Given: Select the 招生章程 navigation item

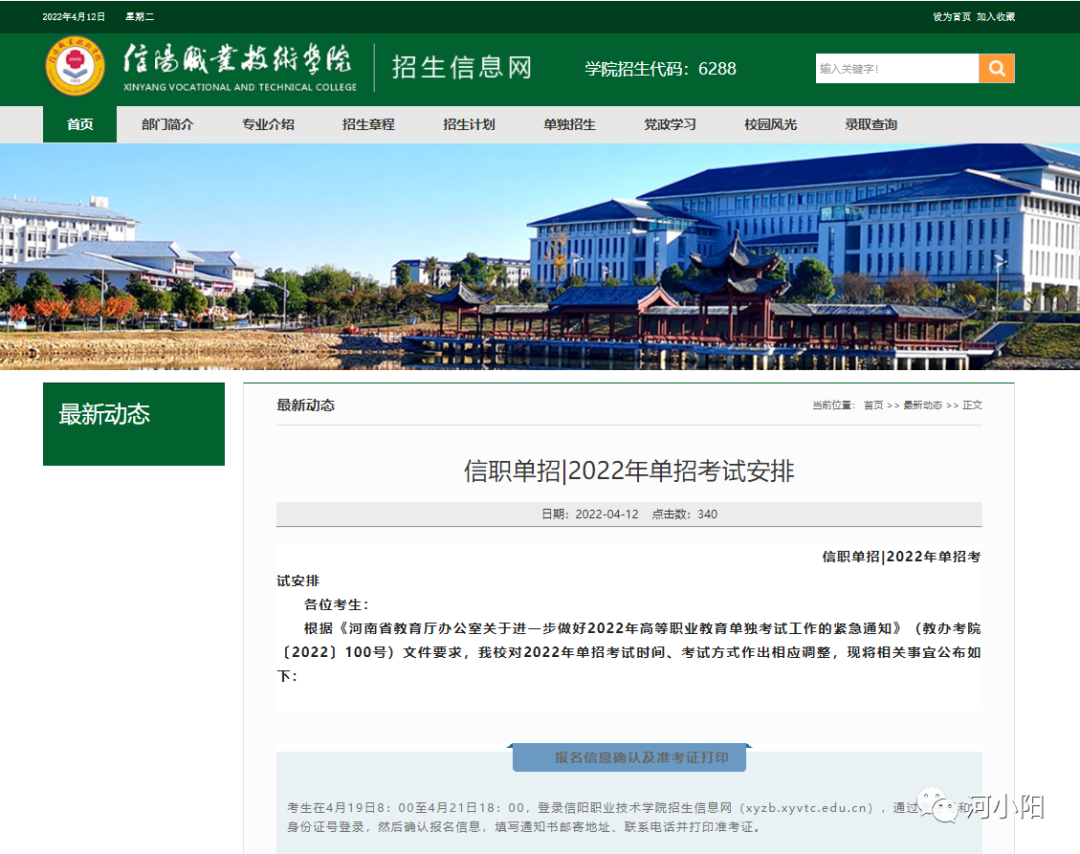Looking at the screenshot, I should (368, 125).
